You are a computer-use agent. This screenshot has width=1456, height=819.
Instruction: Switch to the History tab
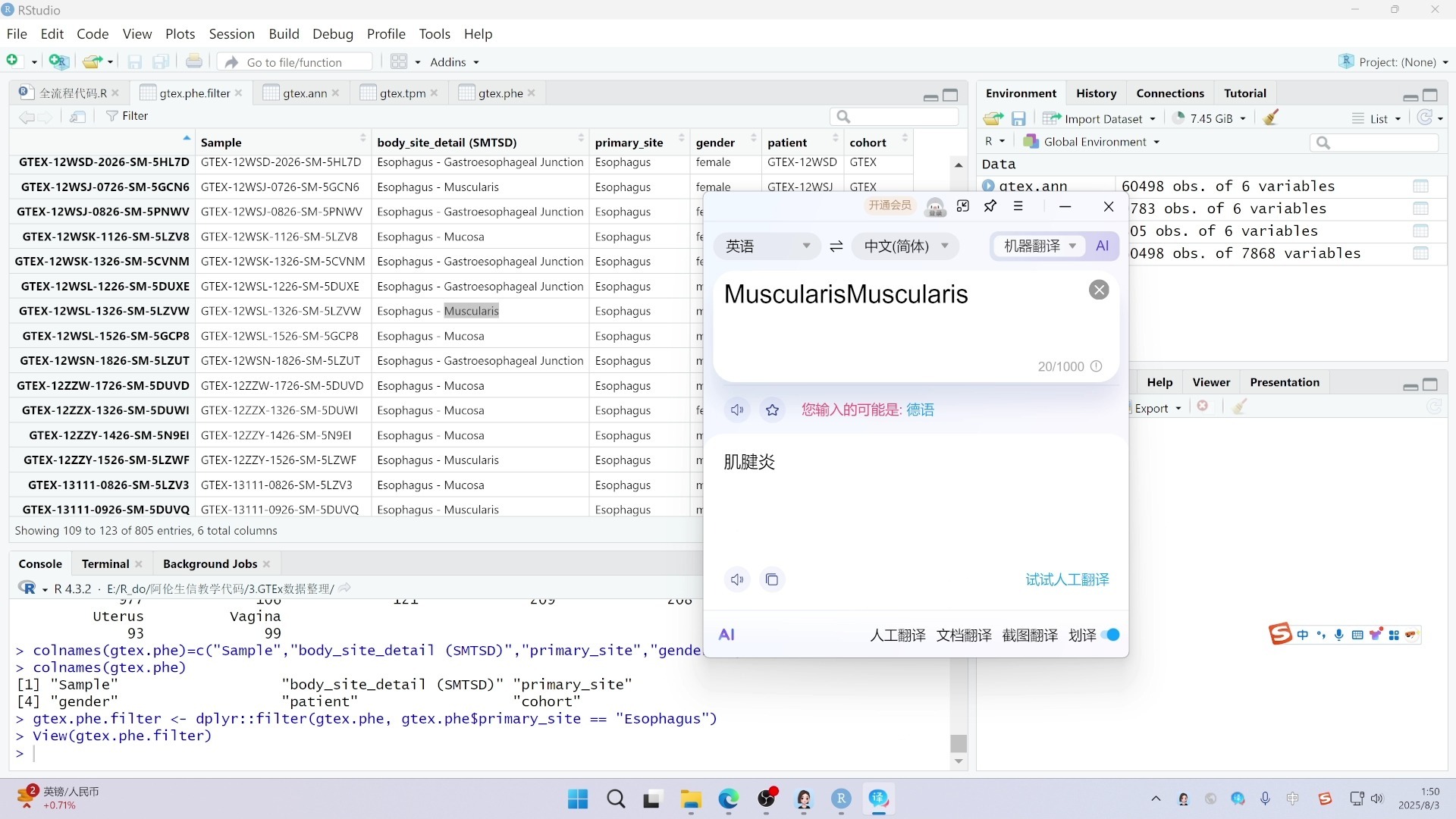click(x=1096, y=93)
